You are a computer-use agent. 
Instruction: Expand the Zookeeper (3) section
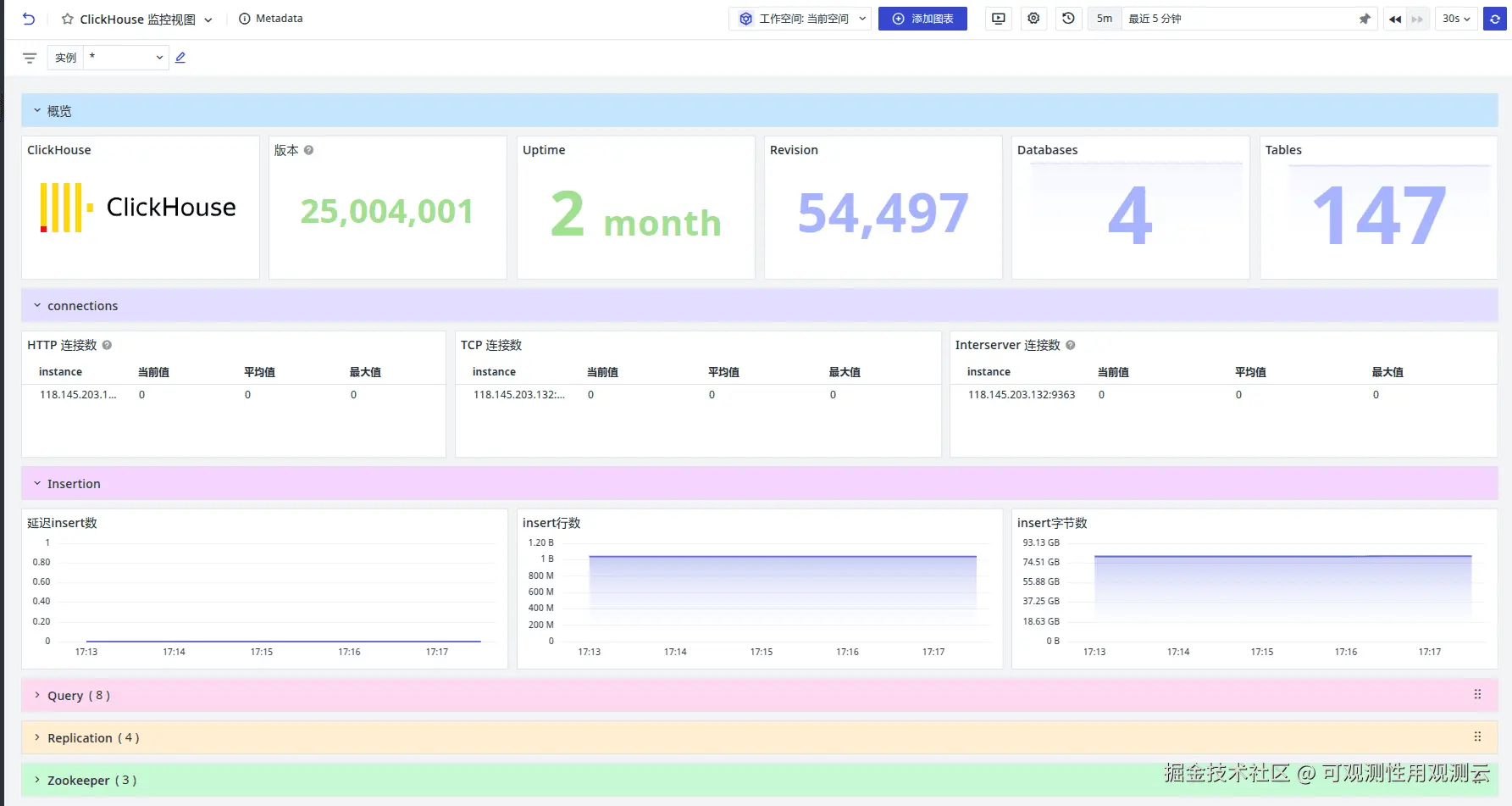(x=37, y=781)
